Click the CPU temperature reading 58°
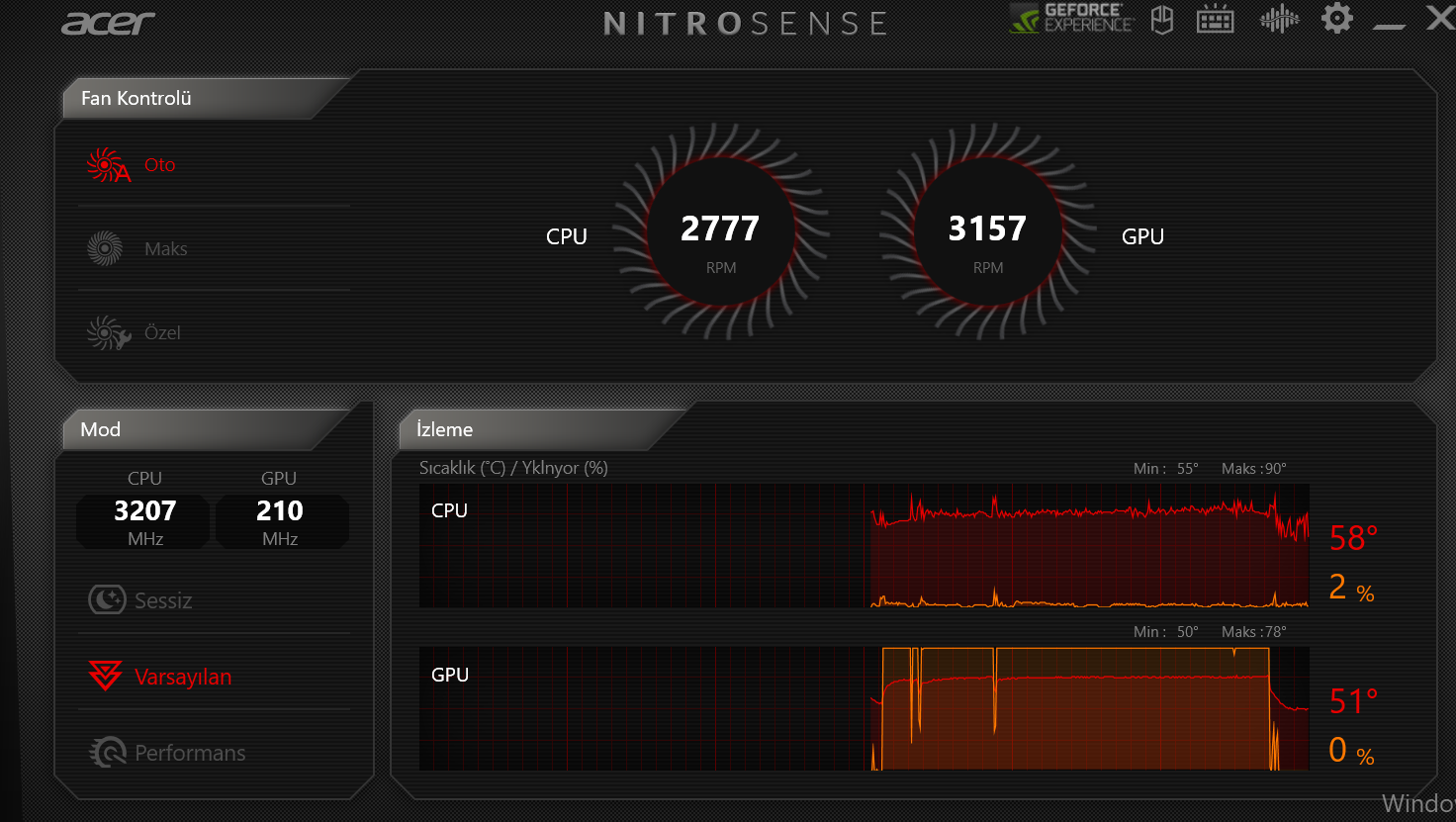The image size is (1456, 822). tap(1353, 538)
